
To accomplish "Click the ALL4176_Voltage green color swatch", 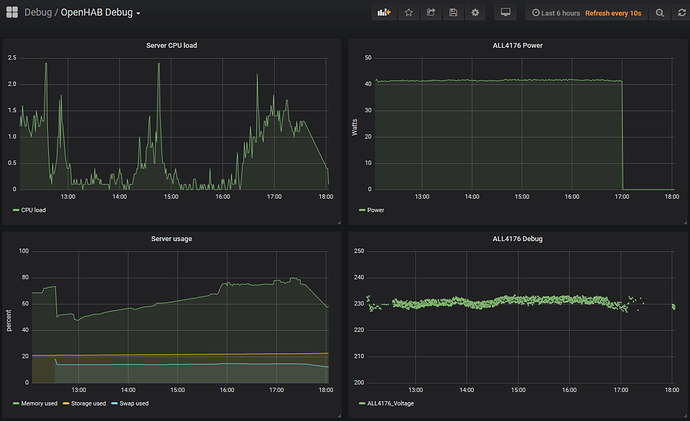I will tap(362, 403).
